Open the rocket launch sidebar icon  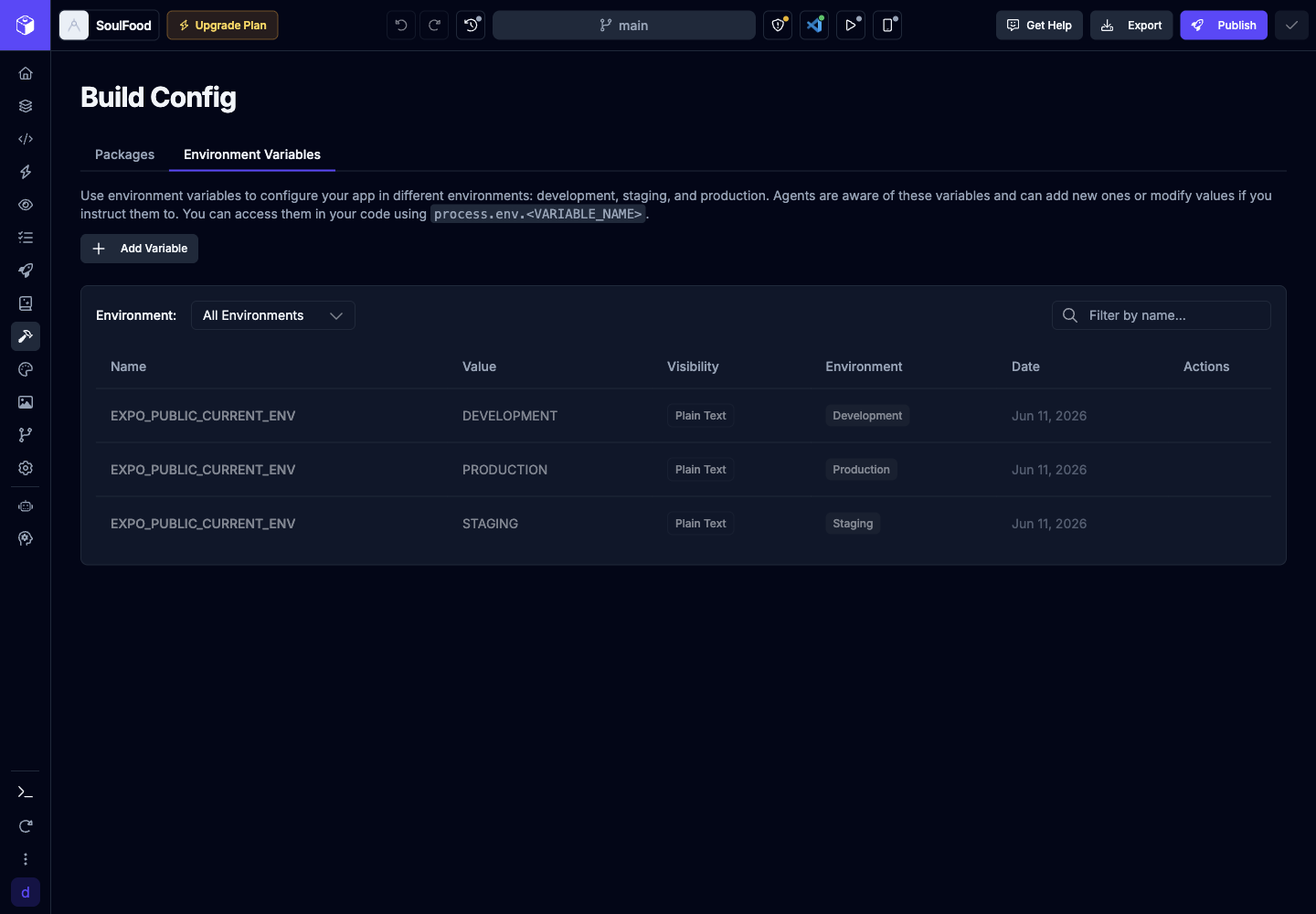26,271
